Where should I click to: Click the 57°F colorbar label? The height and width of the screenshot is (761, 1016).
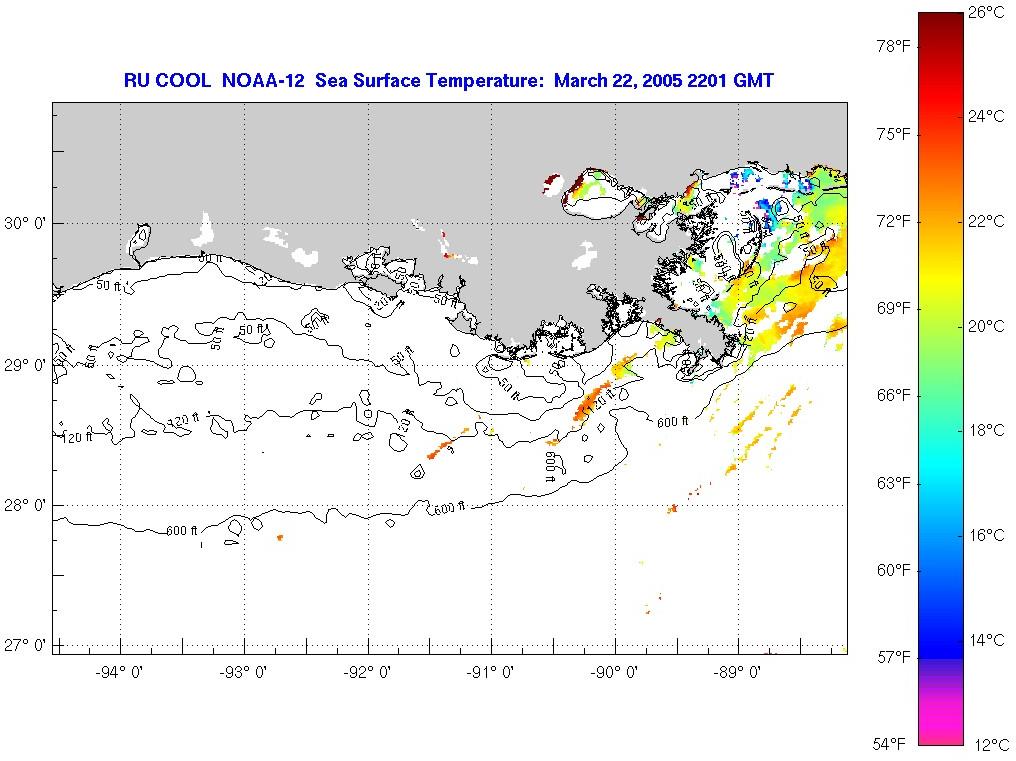click(x=893, y=658)
